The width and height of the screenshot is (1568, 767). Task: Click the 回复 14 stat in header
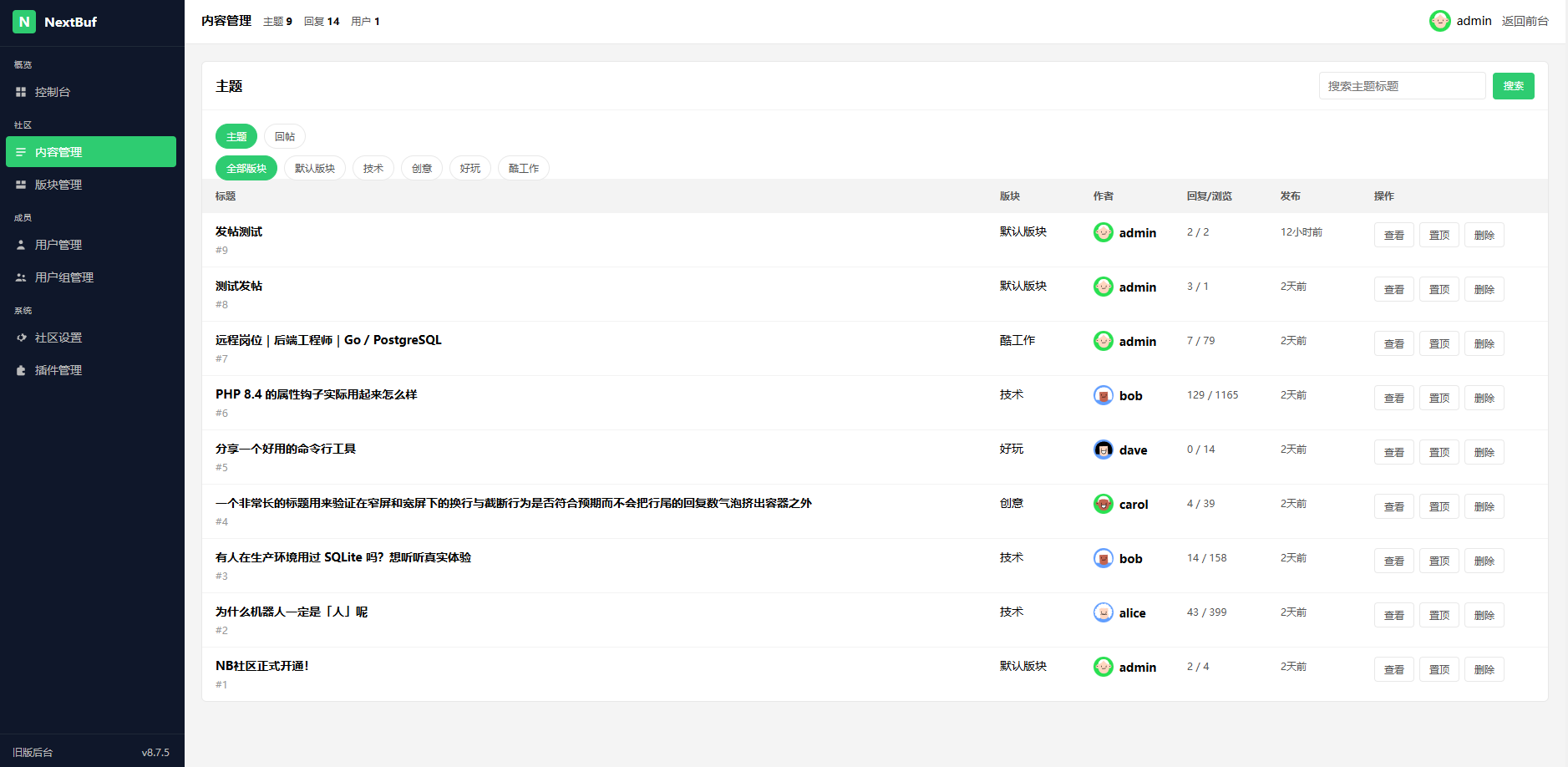click(x=322, y=21)
